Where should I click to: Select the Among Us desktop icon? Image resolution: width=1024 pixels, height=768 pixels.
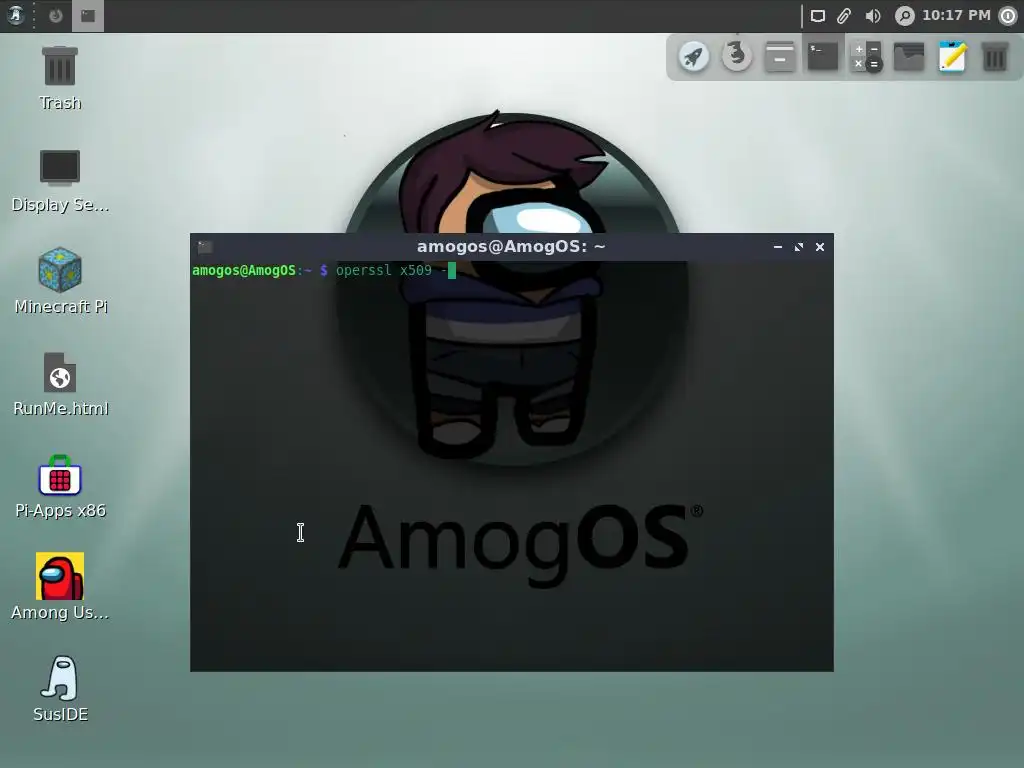(x=60, y=586)
